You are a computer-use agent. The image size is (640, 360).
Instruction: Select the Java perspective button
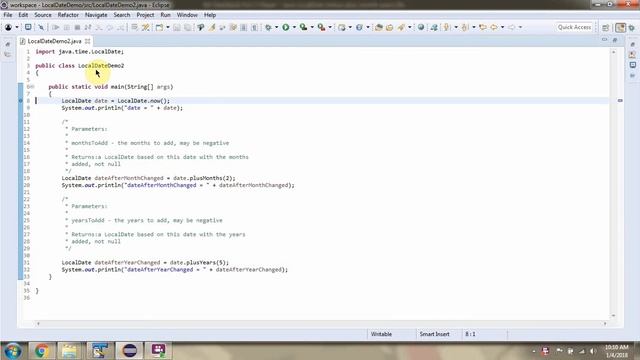click(x=620, y=27)
